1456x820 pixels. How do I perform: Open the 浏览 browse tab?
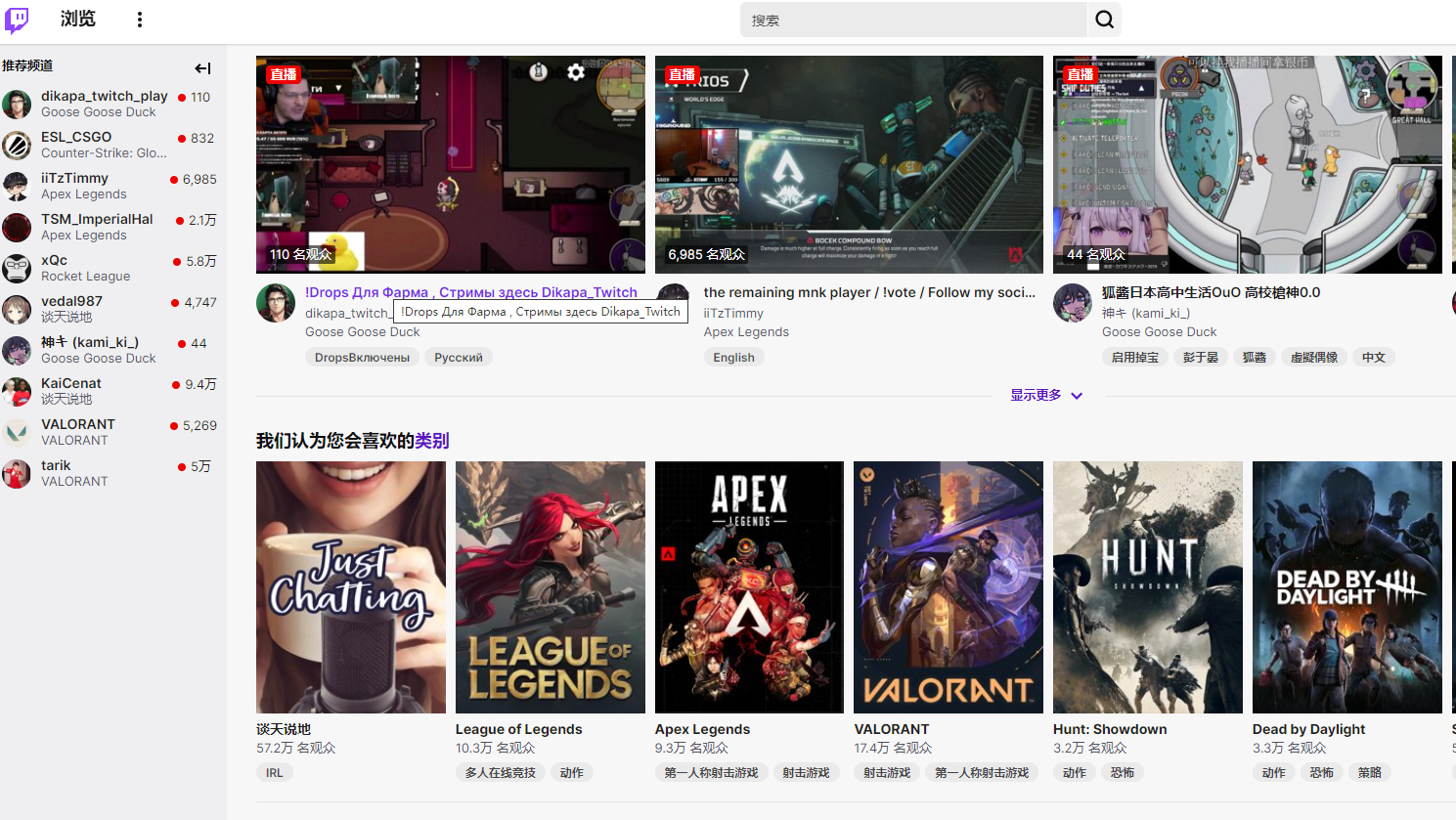pyautogui.click(x=78, y=20)
